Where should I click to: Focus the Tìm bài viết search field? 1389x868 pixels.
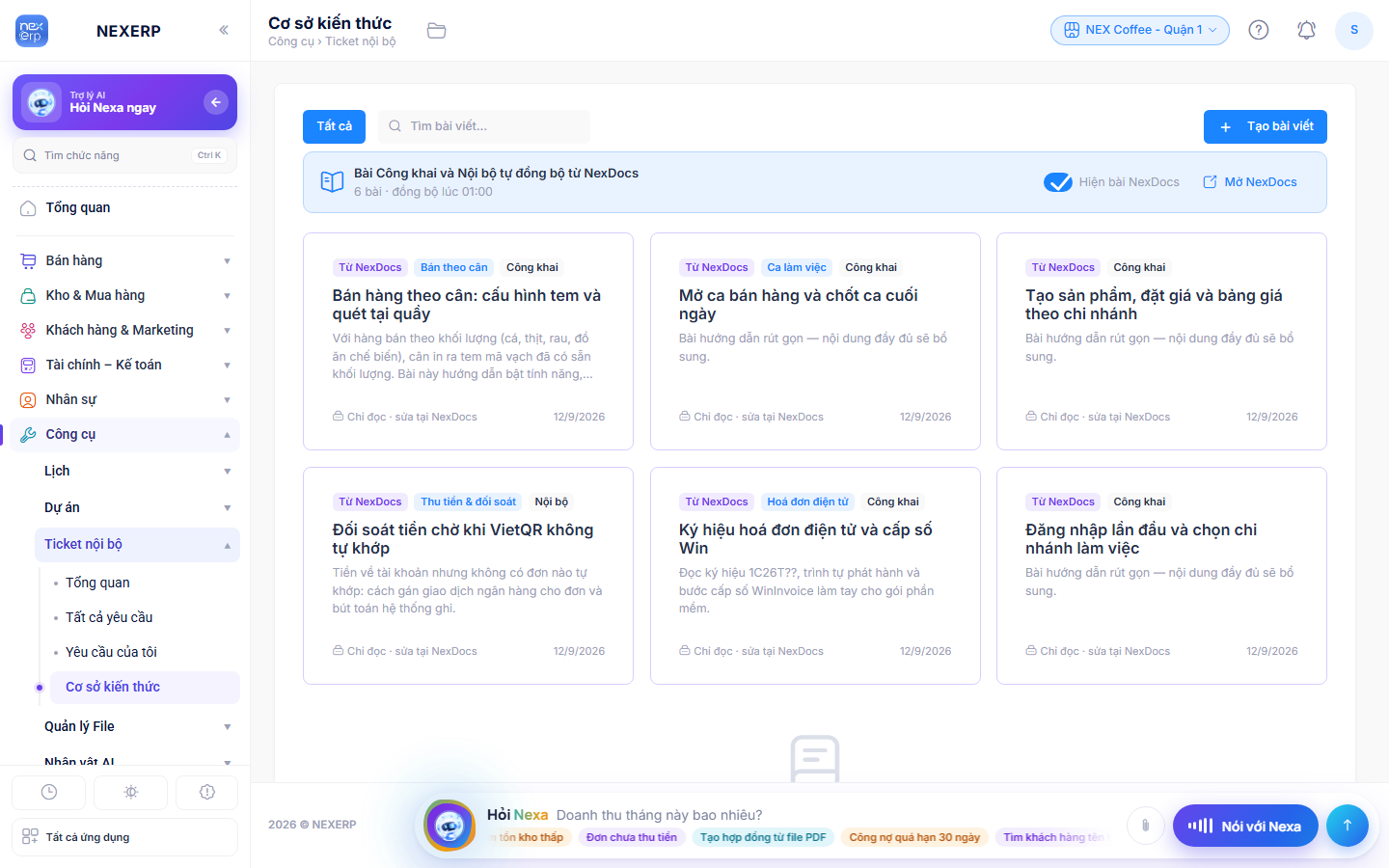(x=484, y=126)
